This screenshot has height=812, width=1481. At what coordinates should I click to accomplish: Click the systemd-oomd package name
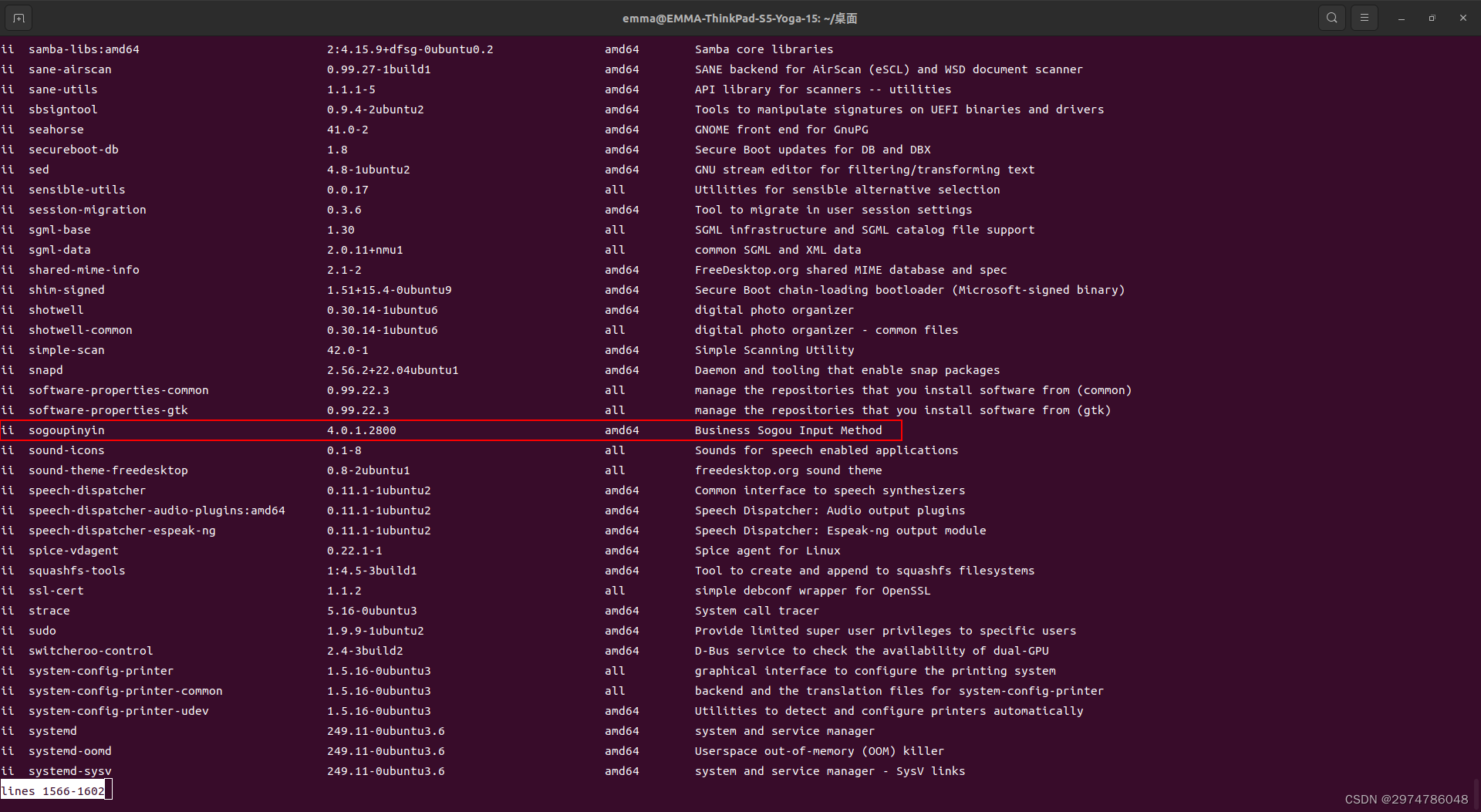point(70,751)
